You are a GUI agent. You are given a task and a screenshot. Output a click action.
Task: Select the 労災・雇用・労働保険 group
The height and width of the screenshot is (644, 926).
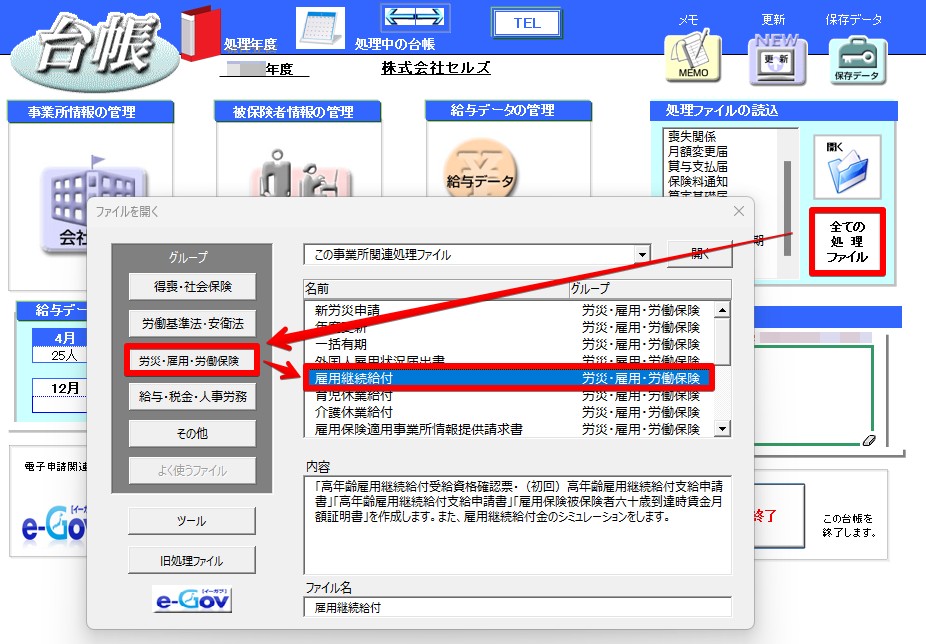click(192, 360)
